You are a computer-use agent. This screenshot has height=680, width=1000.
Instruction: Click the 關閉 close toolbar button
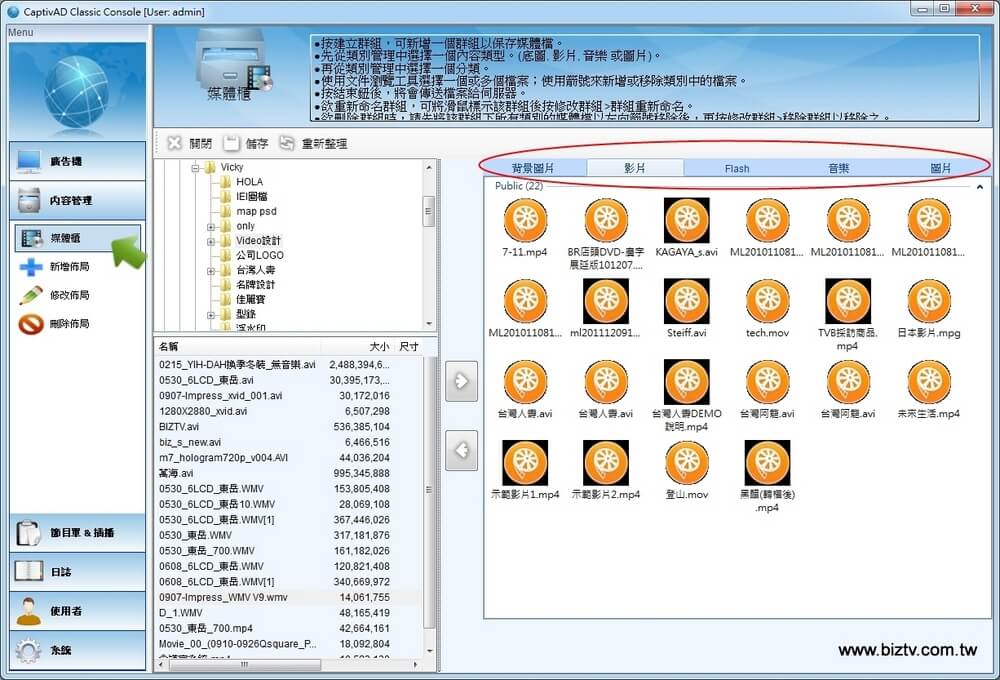tap(174, 143)
